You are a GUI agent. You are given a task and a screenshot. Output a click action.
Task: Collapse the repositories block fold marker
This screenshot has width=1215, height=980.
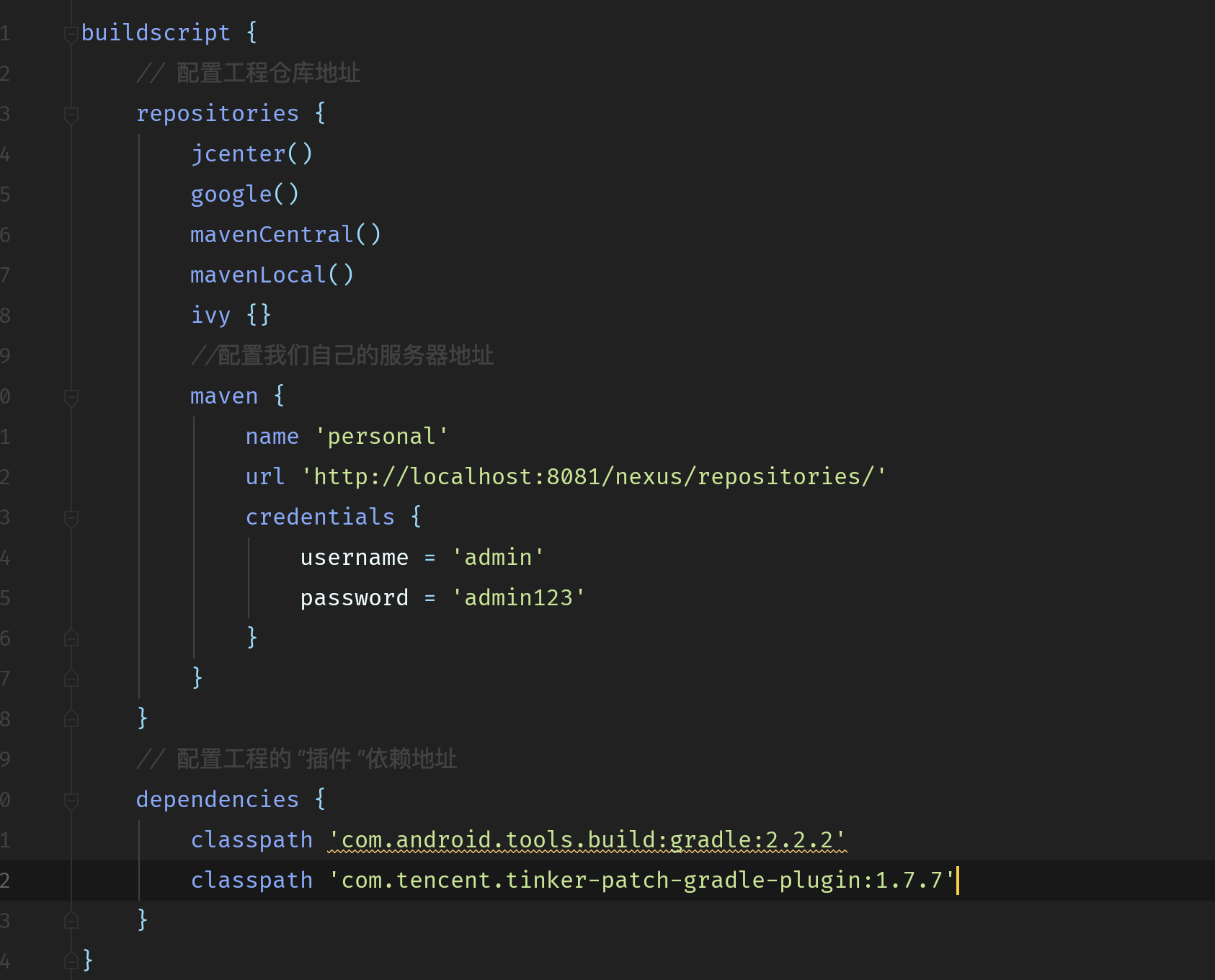(71, 115)
